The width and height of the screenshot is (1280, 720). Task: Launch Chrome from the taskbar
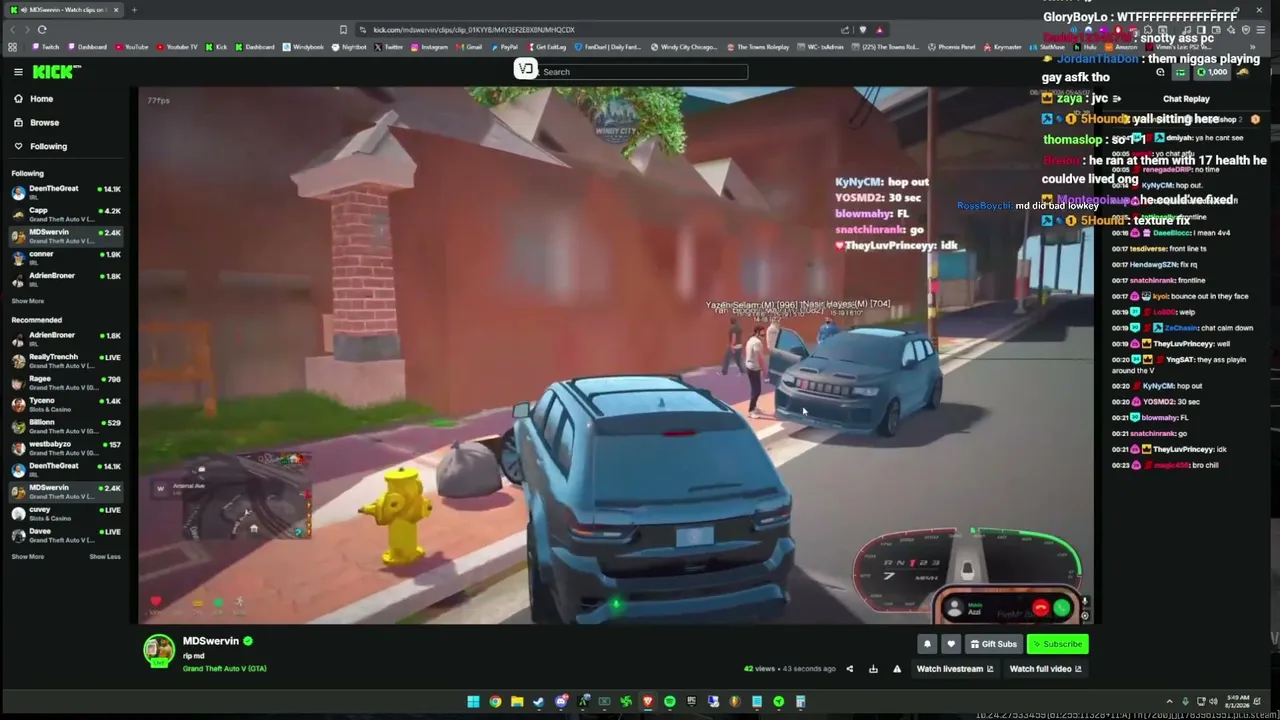(x=495, y=702)
